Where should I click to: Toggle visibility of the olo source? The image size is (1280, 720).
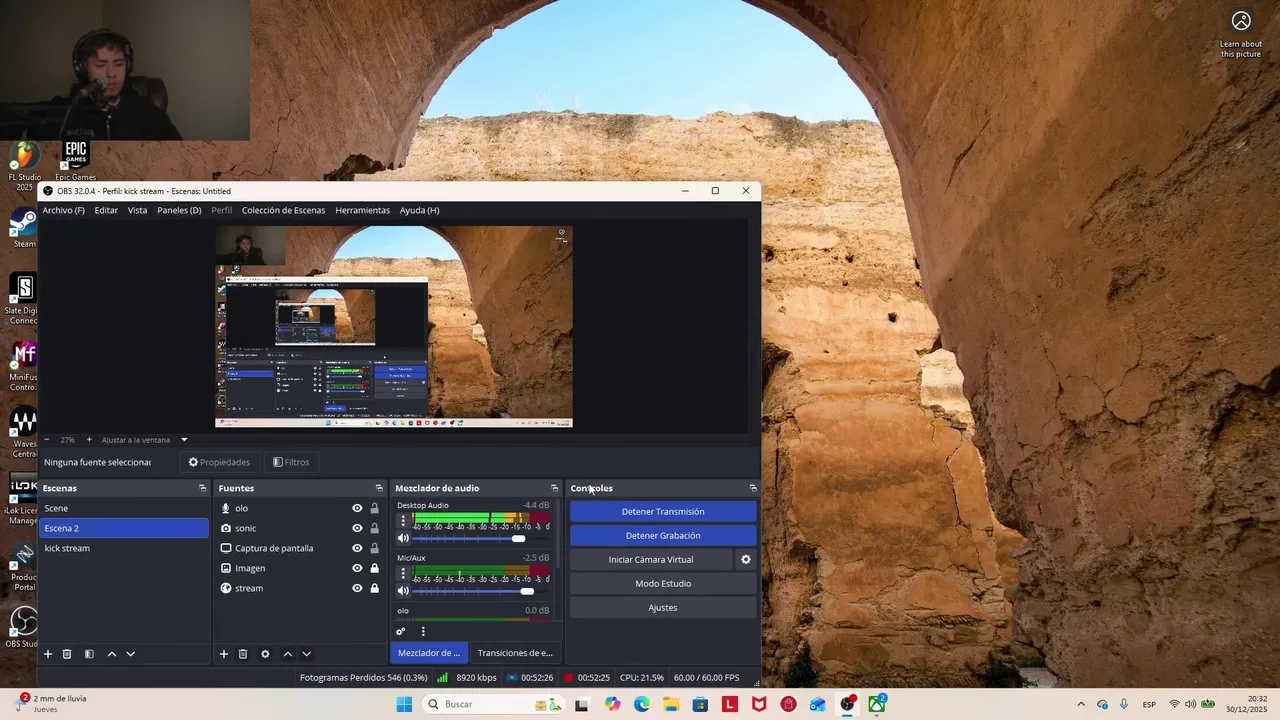(x=357, y=508)
